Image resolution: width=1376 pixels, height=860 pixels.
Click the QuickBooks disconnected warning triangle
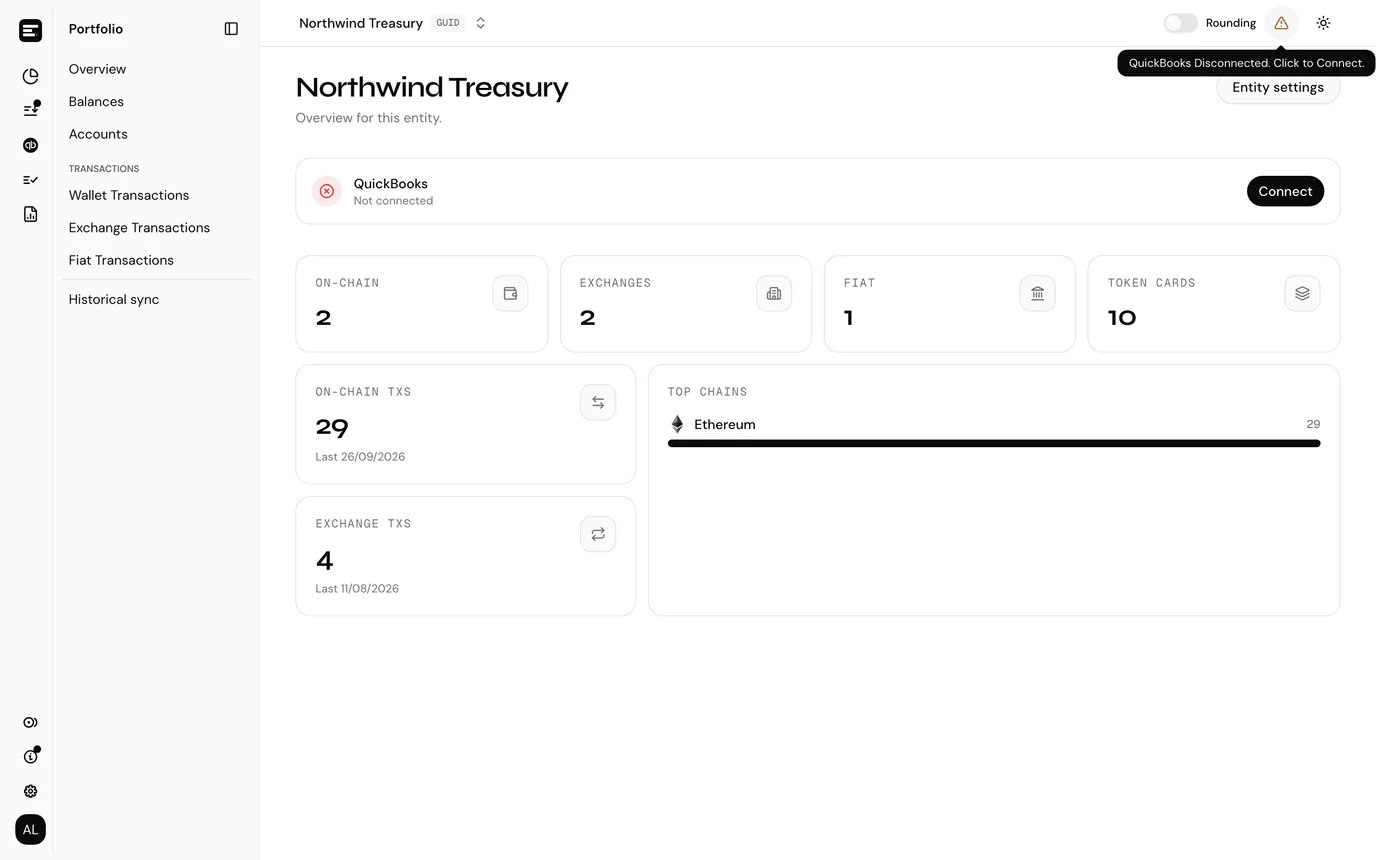[1281, 23]
